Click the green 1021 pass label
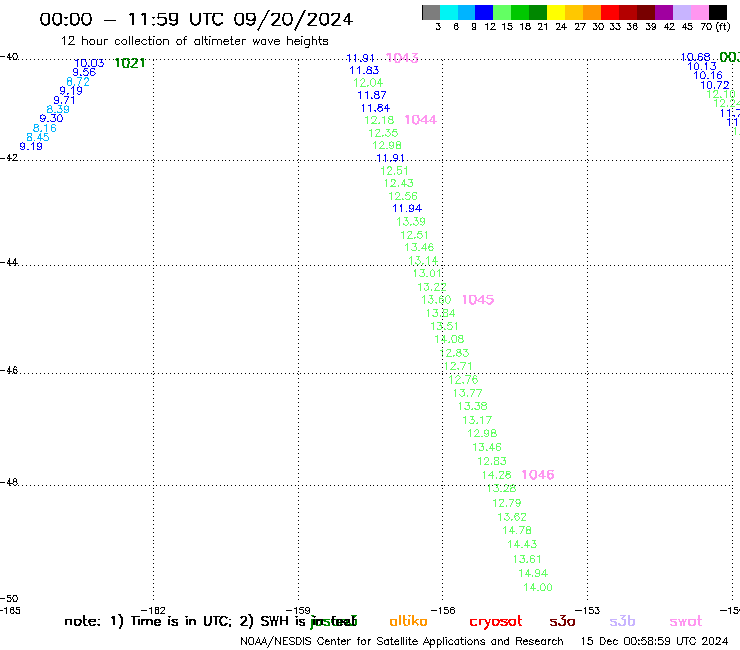 130,63
